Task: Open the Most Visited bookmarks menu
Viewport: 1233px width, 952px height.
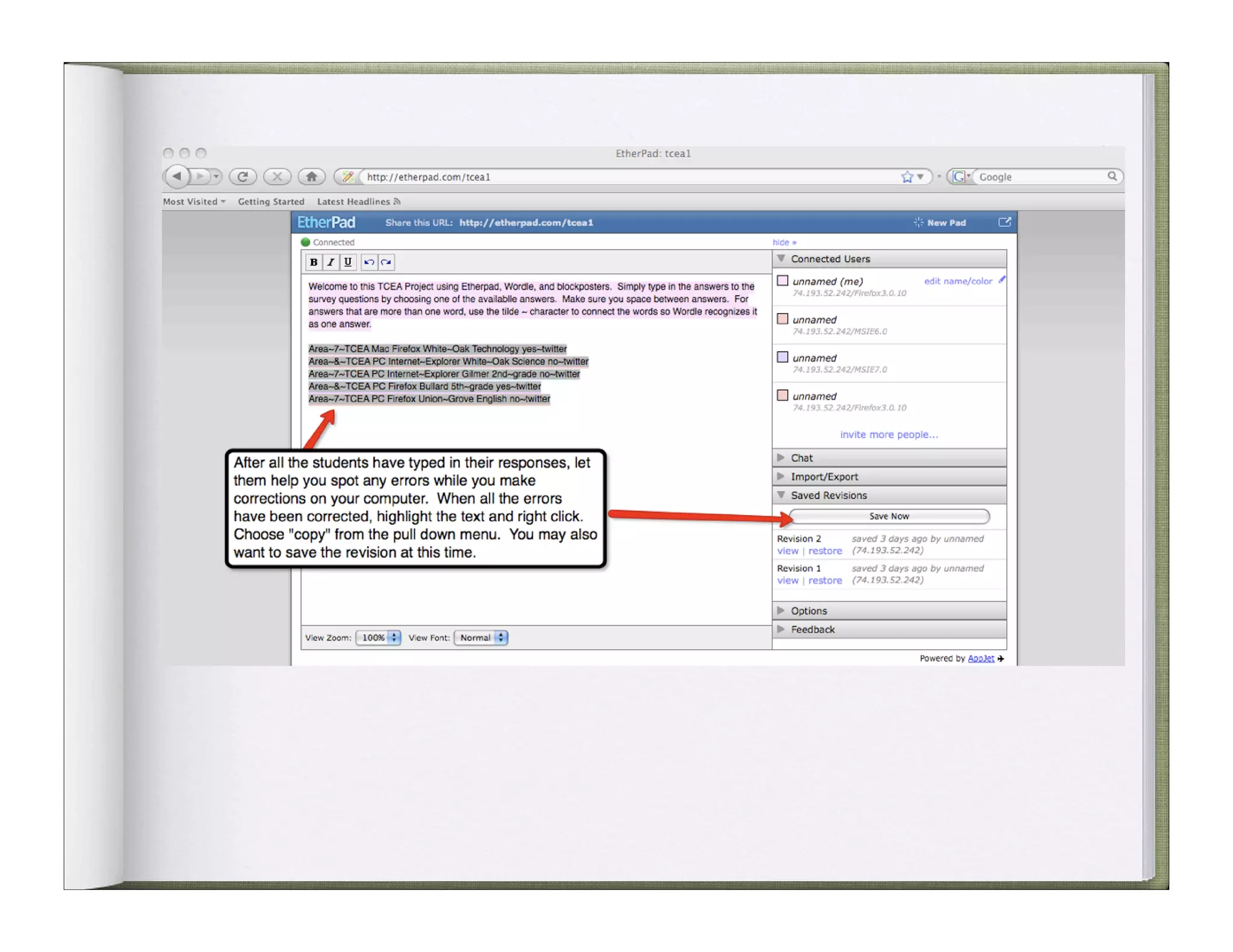Action: [193, 202]
